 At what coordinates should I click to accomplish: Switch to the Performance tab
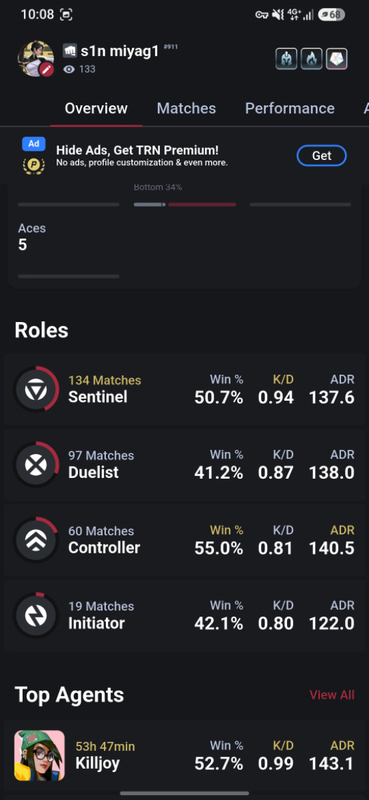(290, 108)
